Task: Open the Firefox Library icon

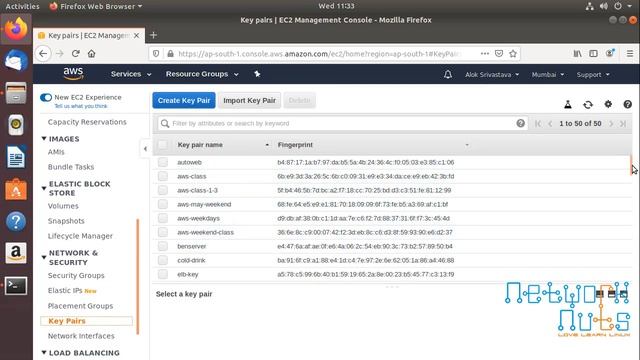Action: click(578, 53)
